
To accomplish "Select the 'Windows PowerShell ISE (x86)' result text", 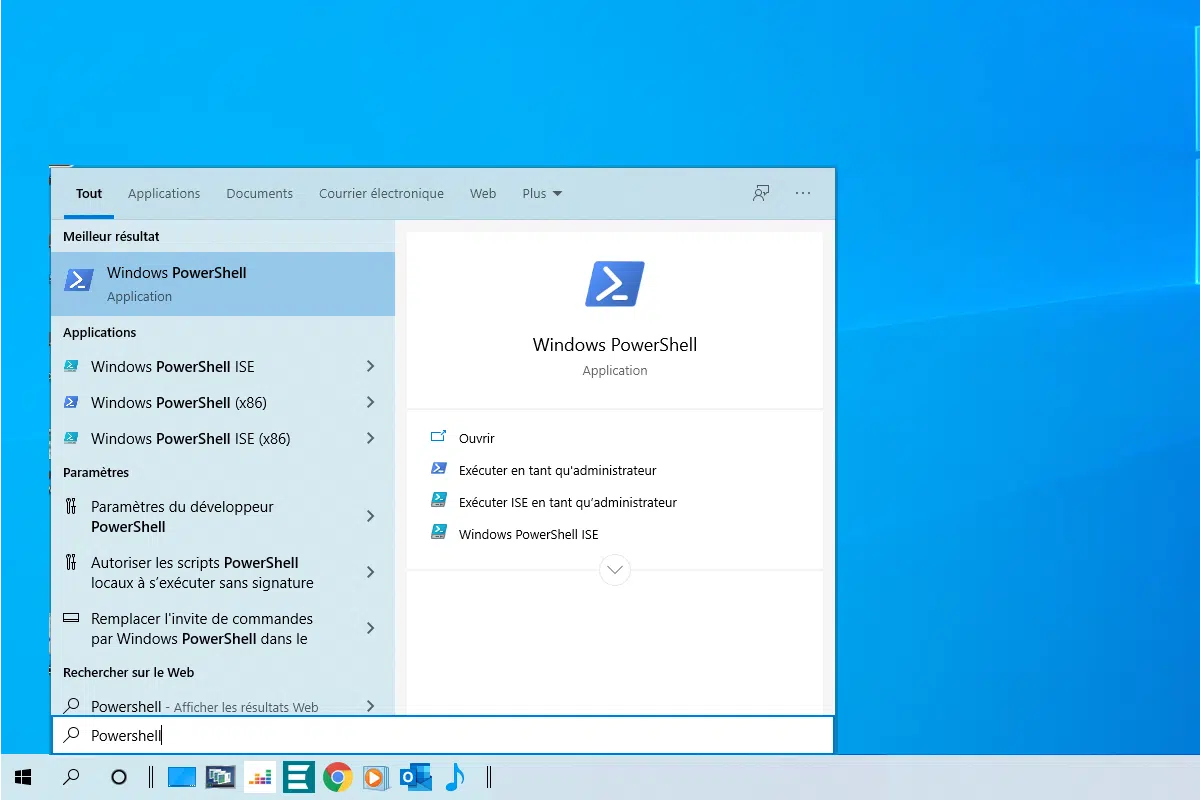I will 191,438.
